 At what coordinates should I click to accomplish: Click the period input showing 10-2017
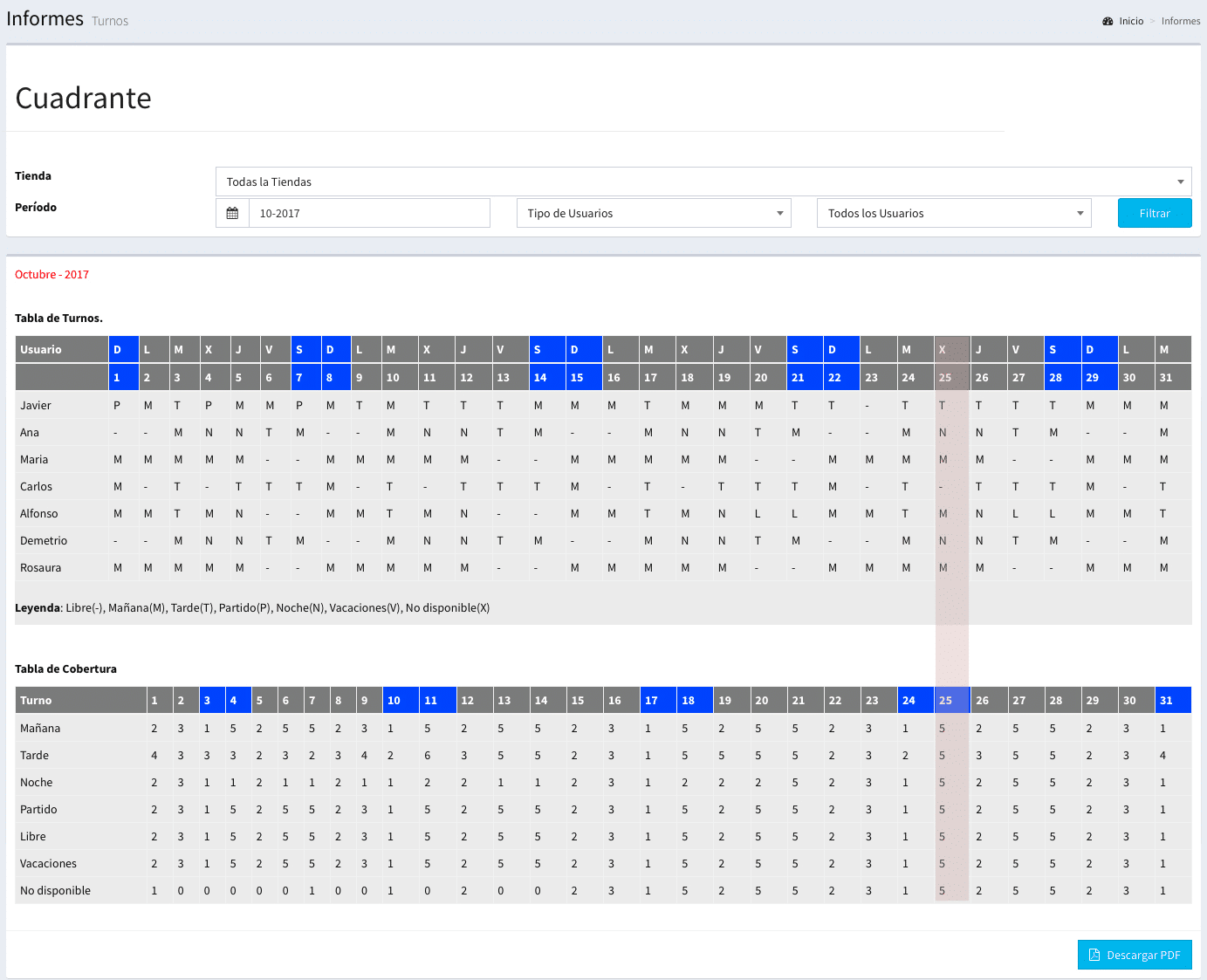click(368, 214)
